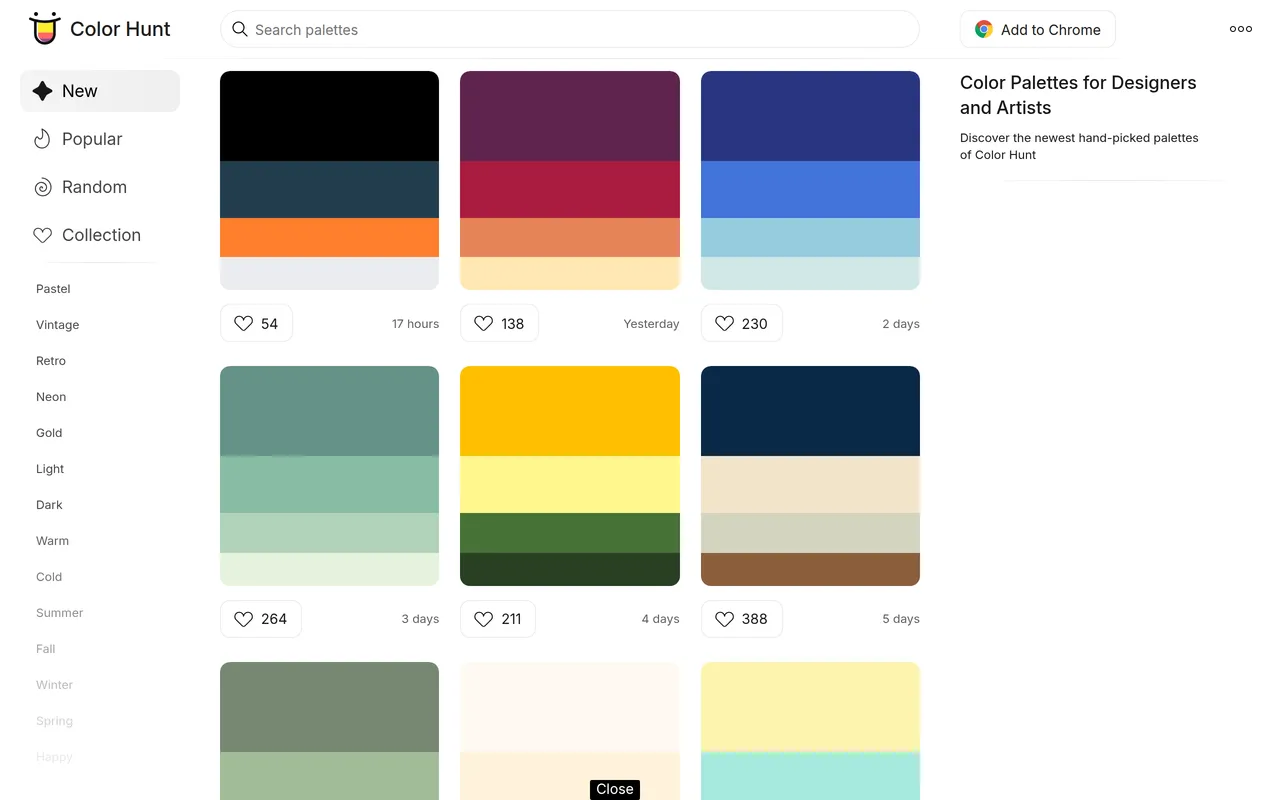Screen dimensions: 1280x800
Task: Click the Color Hunt logo icon
Action: [x=45, y=28]
